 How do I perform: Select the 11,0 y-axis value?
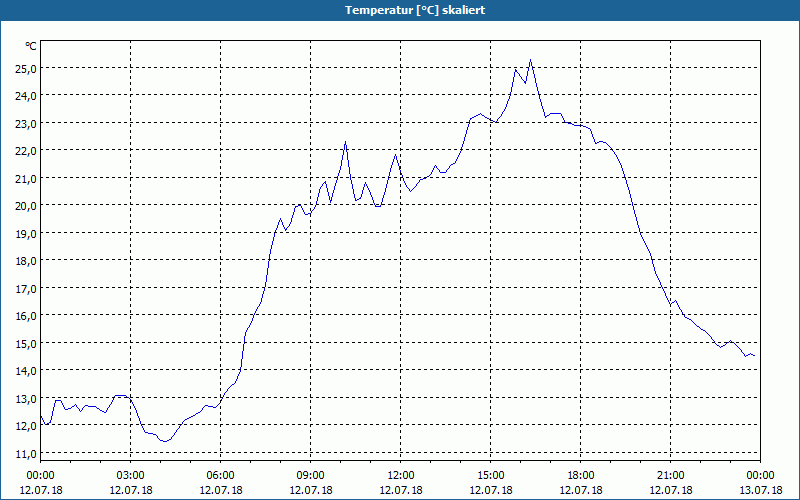pyautogui.click(x=26, y=454)
